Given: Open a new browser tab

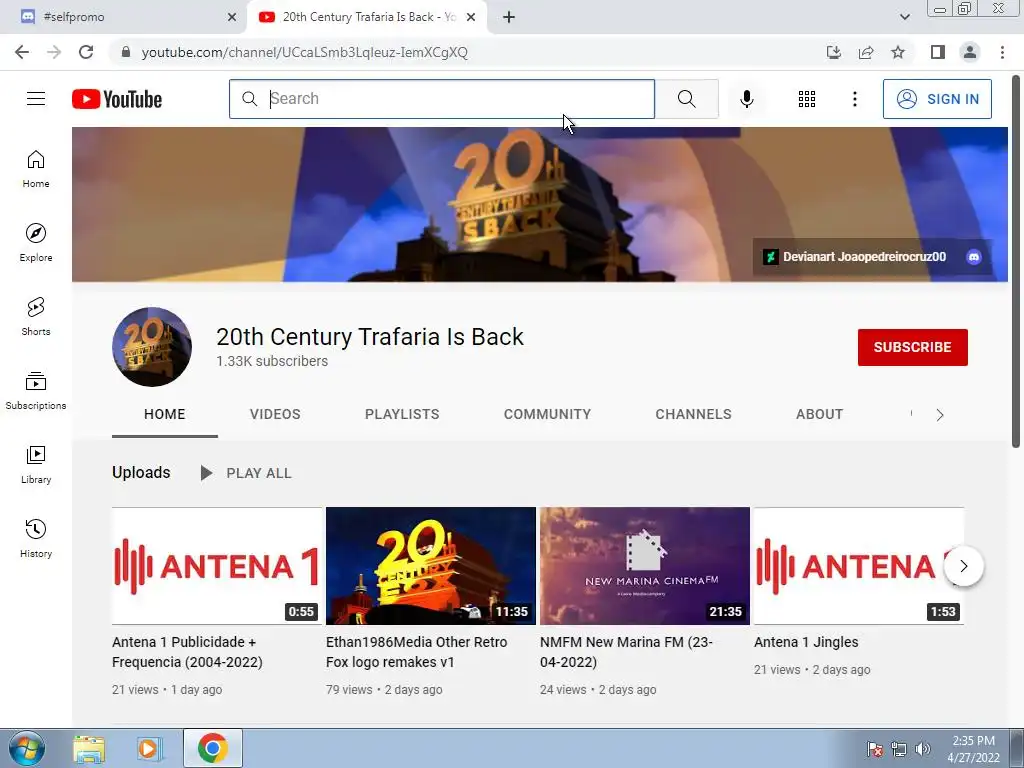Looking at the screenshot, I should coord(509,17).
